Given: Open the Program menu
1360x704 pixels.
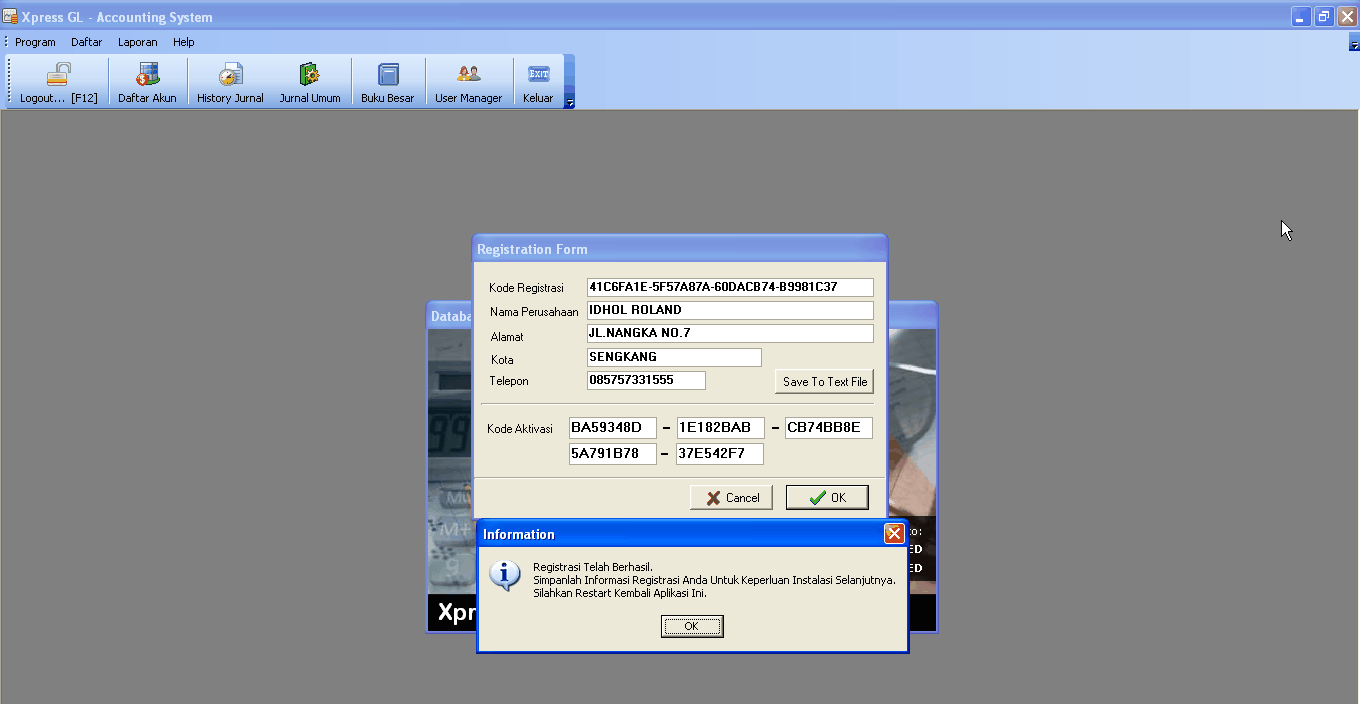Looking at the screenshot, I should 35,42.
